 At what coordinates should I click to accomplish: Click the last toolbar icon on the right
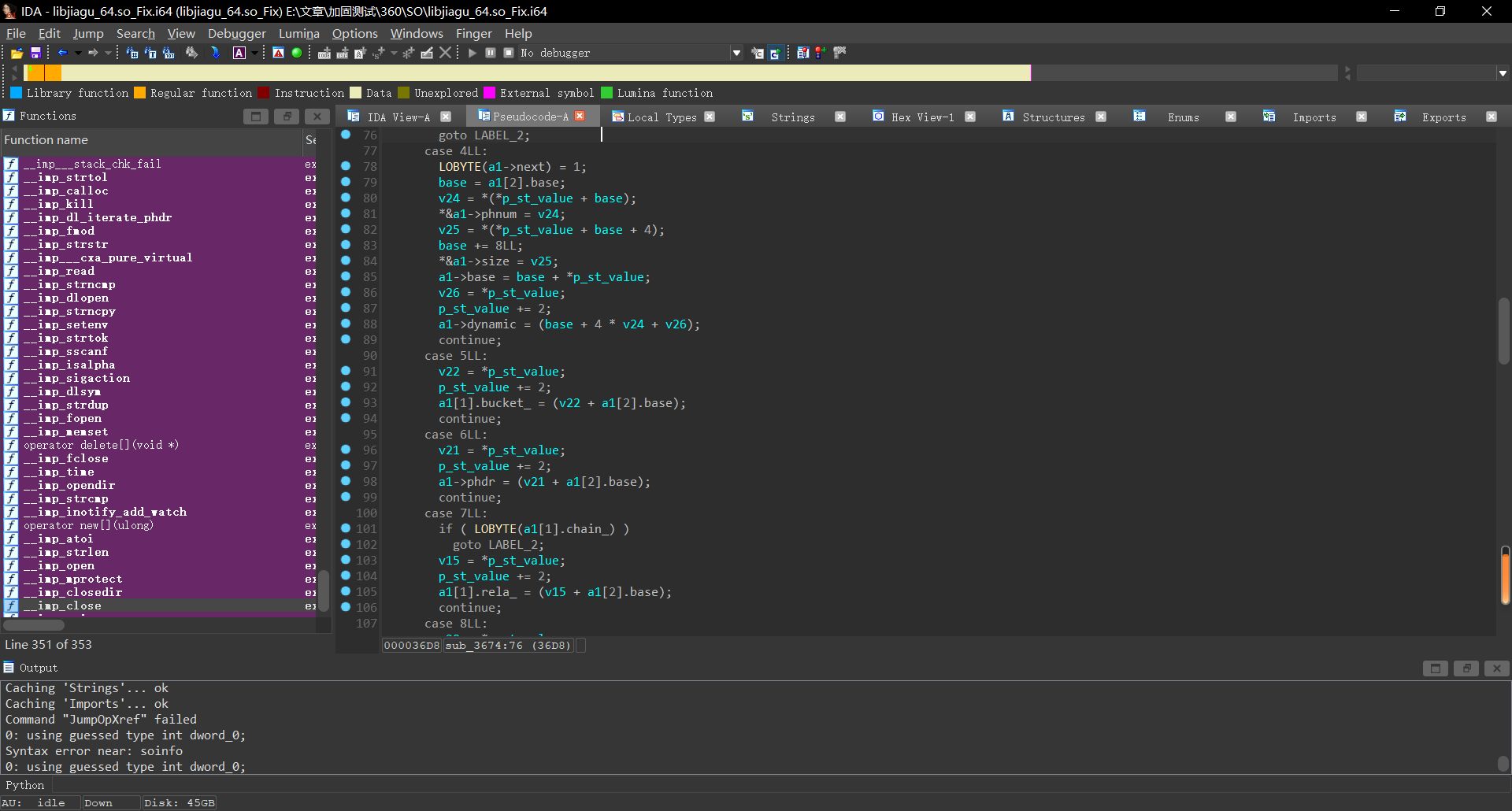coord(839,53)
